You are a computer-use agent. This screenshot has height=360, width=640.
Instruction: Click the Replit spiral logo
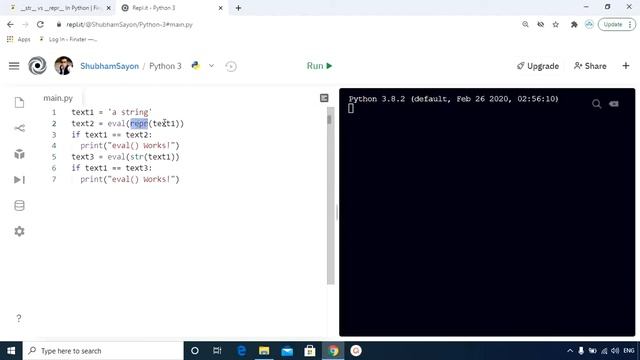tap(37, 66)
